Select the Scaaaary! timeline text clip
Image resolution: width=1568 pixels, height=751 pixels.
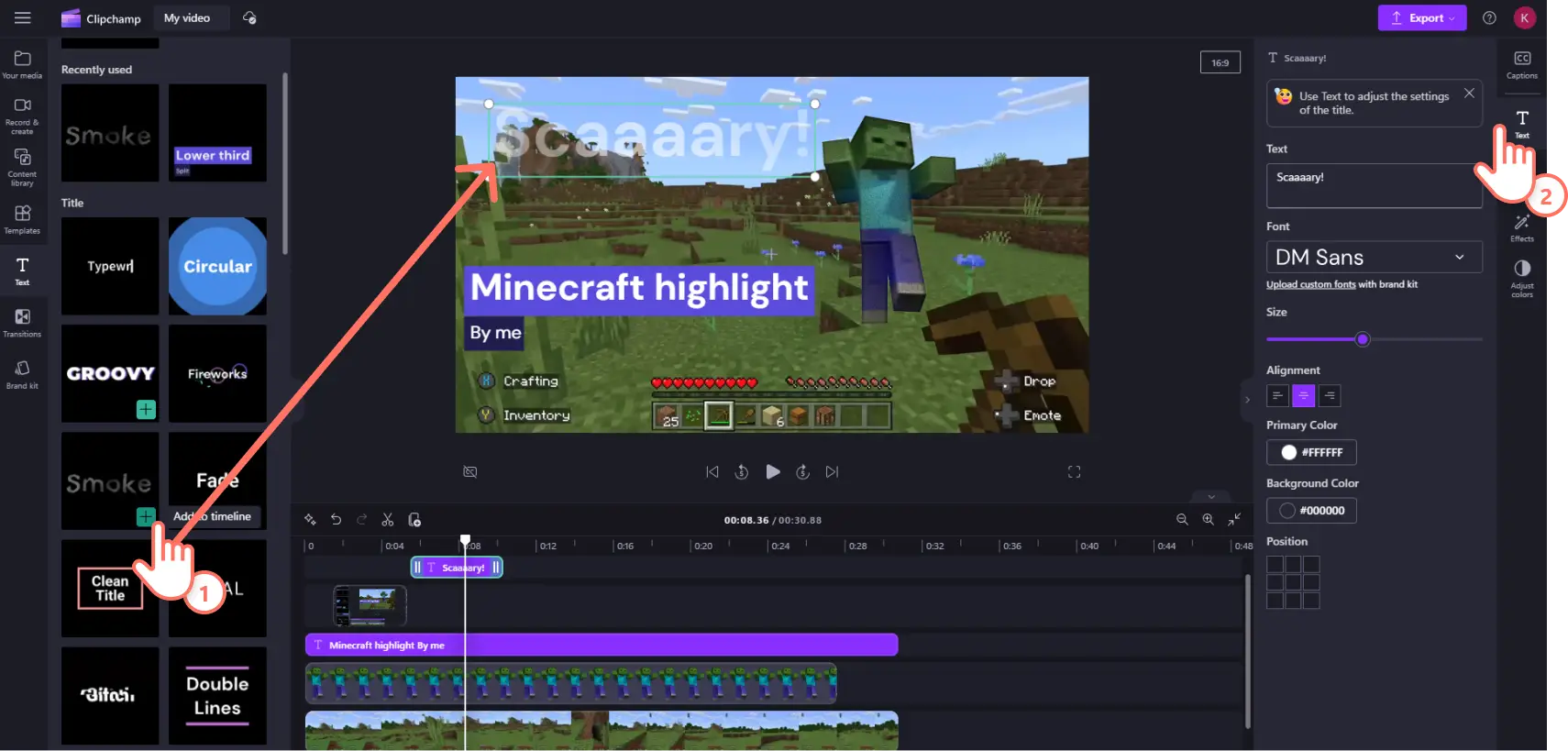pyautogui.click(x=457, y=568)
